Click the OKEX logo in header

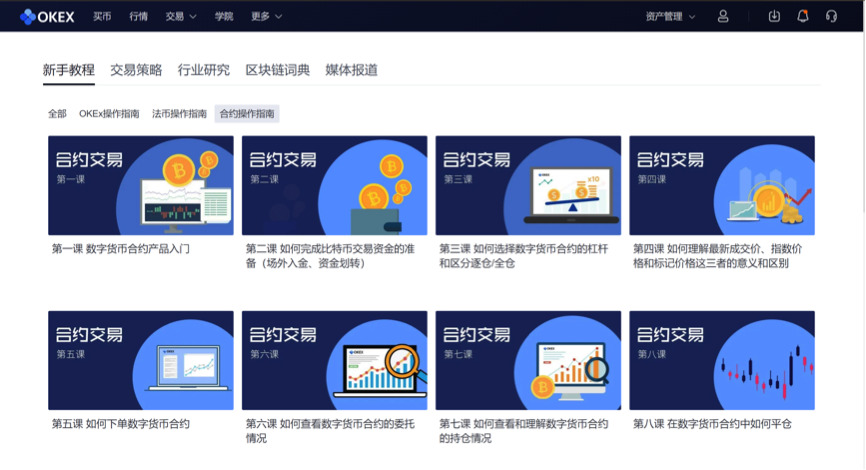[x=47, y=17]
